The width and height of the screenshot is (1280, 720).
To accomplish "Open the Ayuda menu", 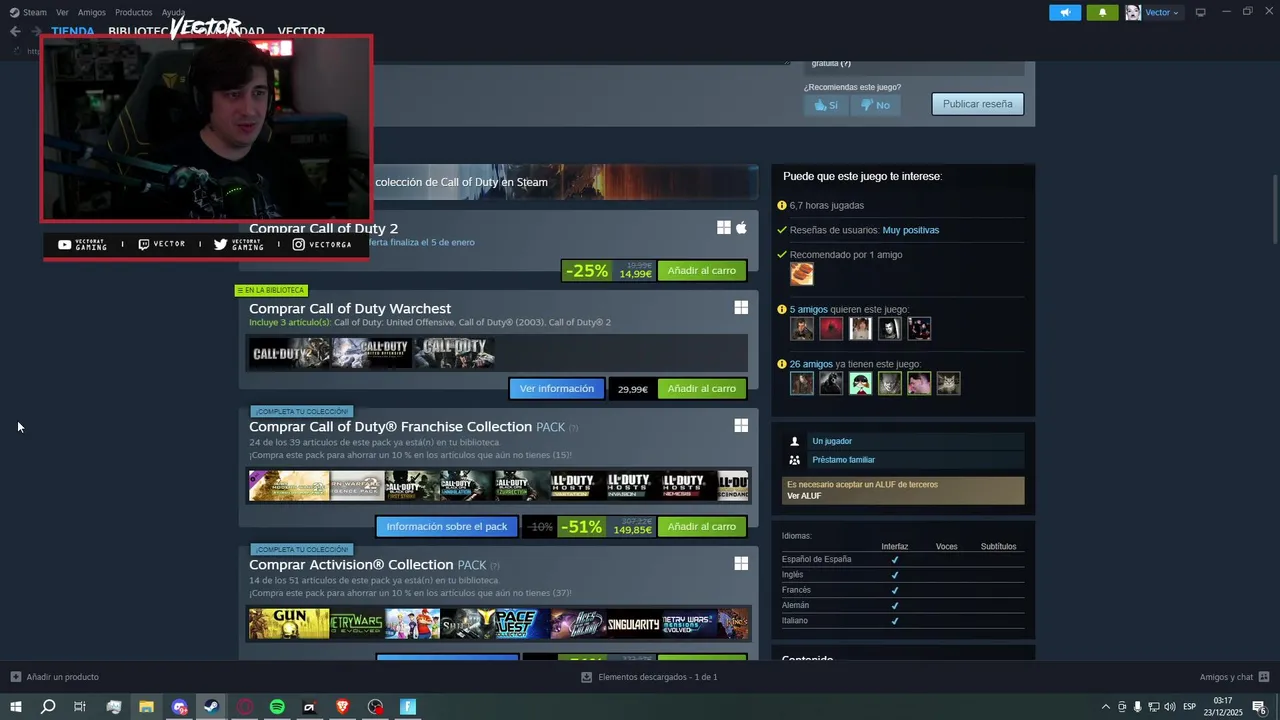I will [173, 12].
